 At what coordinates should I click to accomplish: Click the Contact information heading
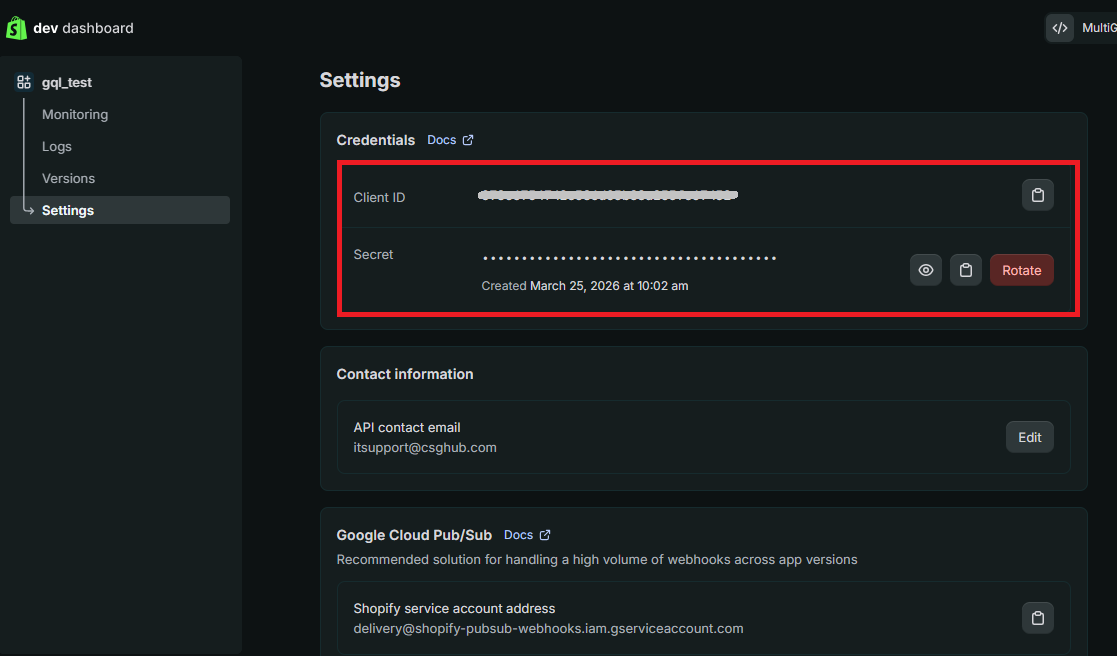(x=405, y=374)
